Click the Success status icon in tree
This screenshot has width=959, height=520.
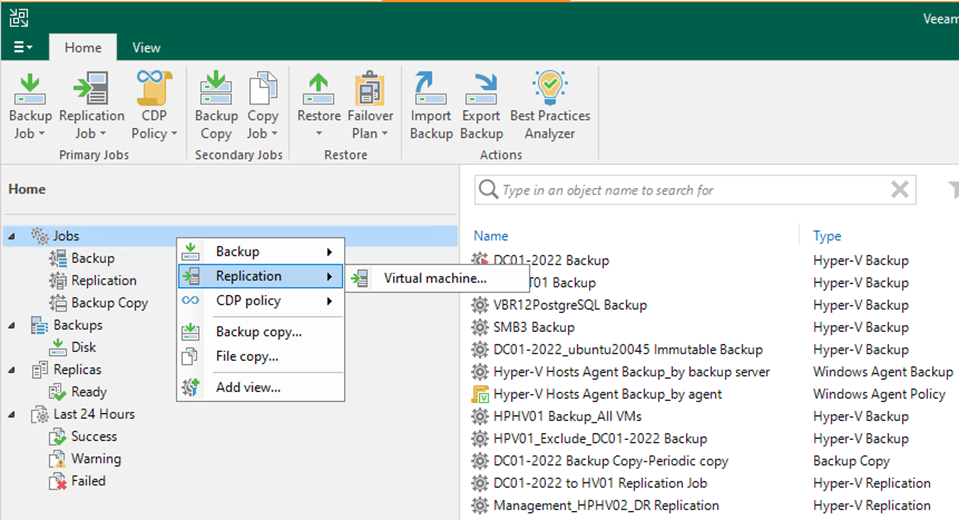click(58, 436)
